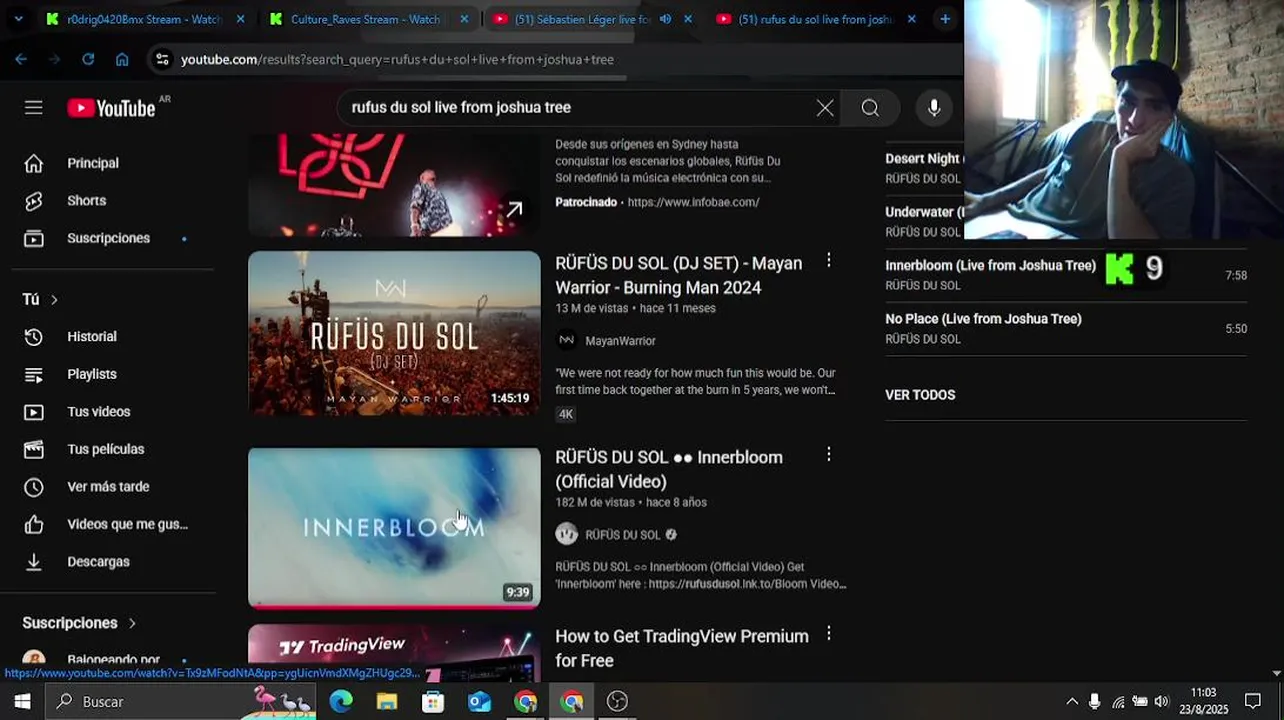
Task: Open the infobae.com sponsored link
Action: coord(693,202)
